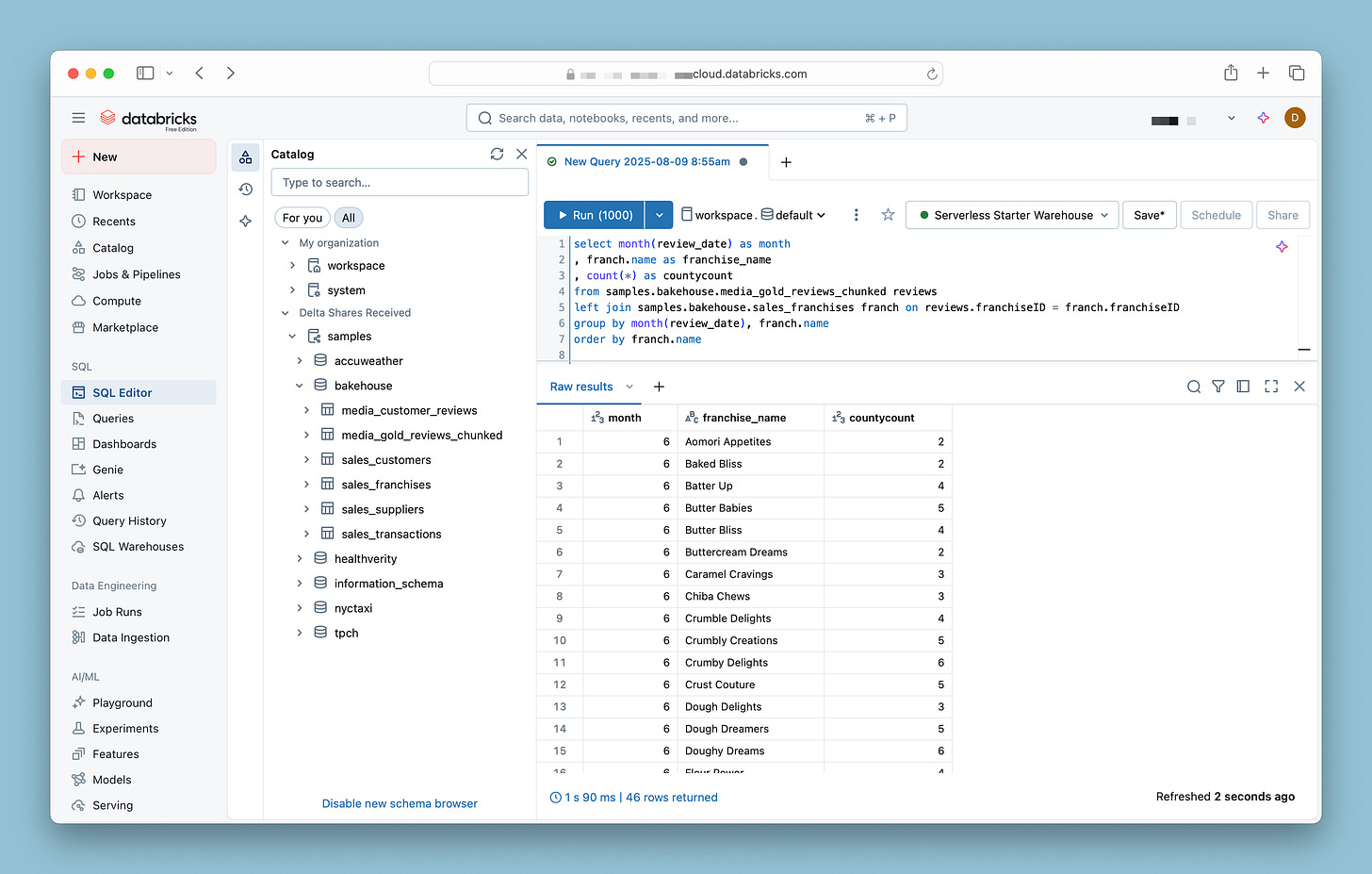Open assistant sparkle icon in side rail

tap(245, 221)
